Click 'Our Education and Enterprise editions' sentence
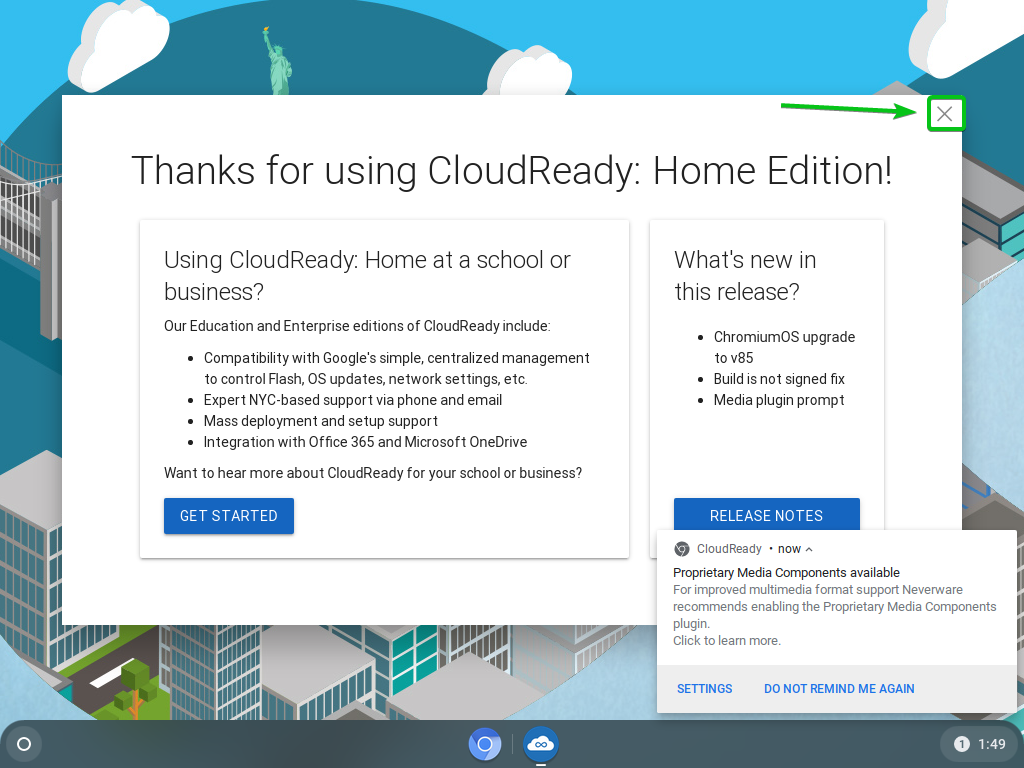This screenshot has height=768, width=1024. (357, 326)
